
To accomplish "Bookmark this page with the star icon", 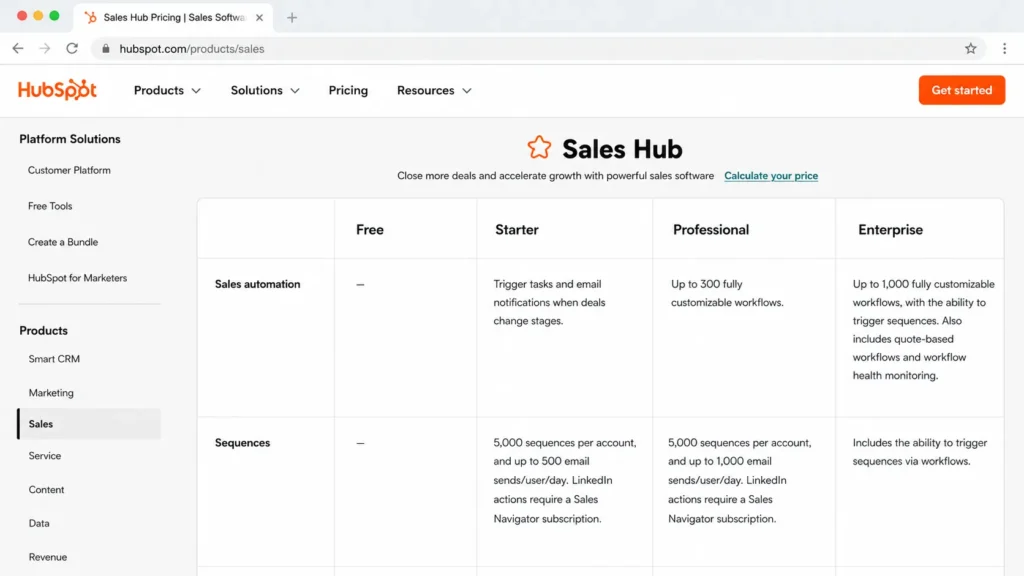I will pyautogui.click(x=970, y=48).
